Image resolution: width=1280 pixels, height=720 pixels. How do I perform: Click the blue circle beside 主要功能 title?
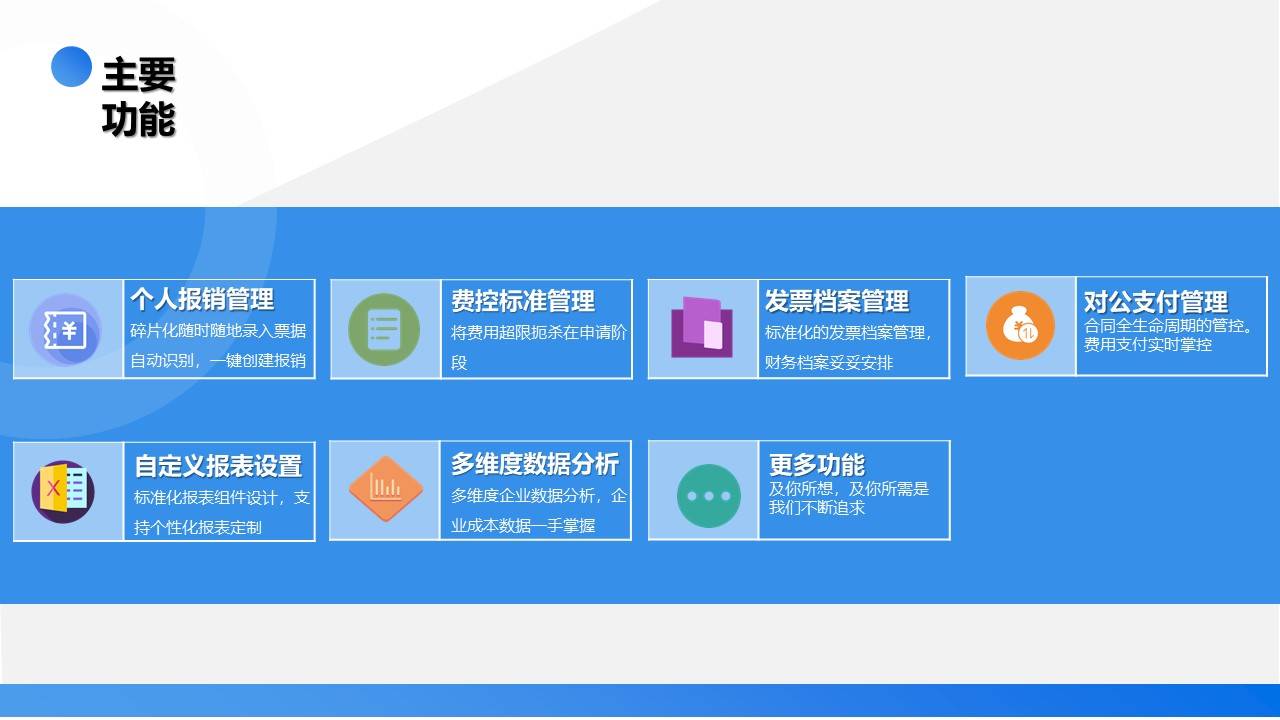click(x=71, y=67)
